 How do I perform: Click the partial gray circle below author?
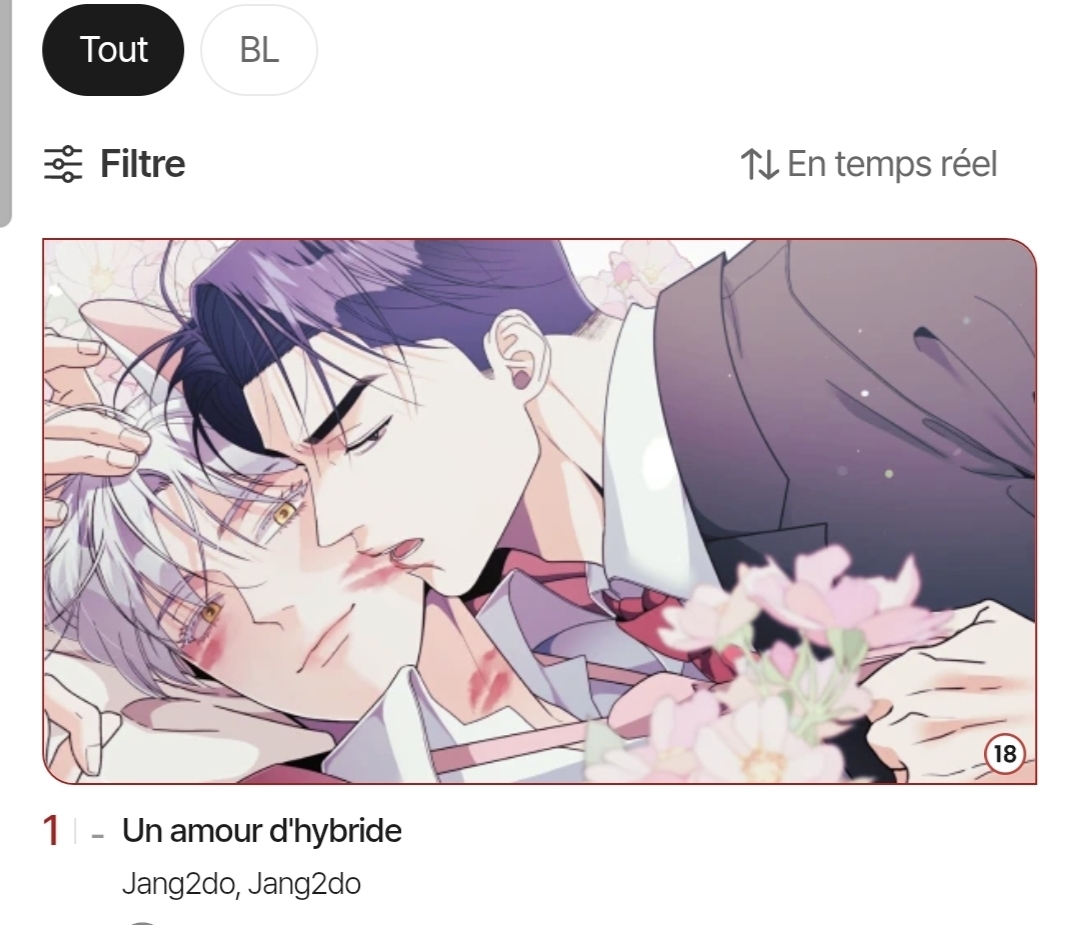(141, 922)
